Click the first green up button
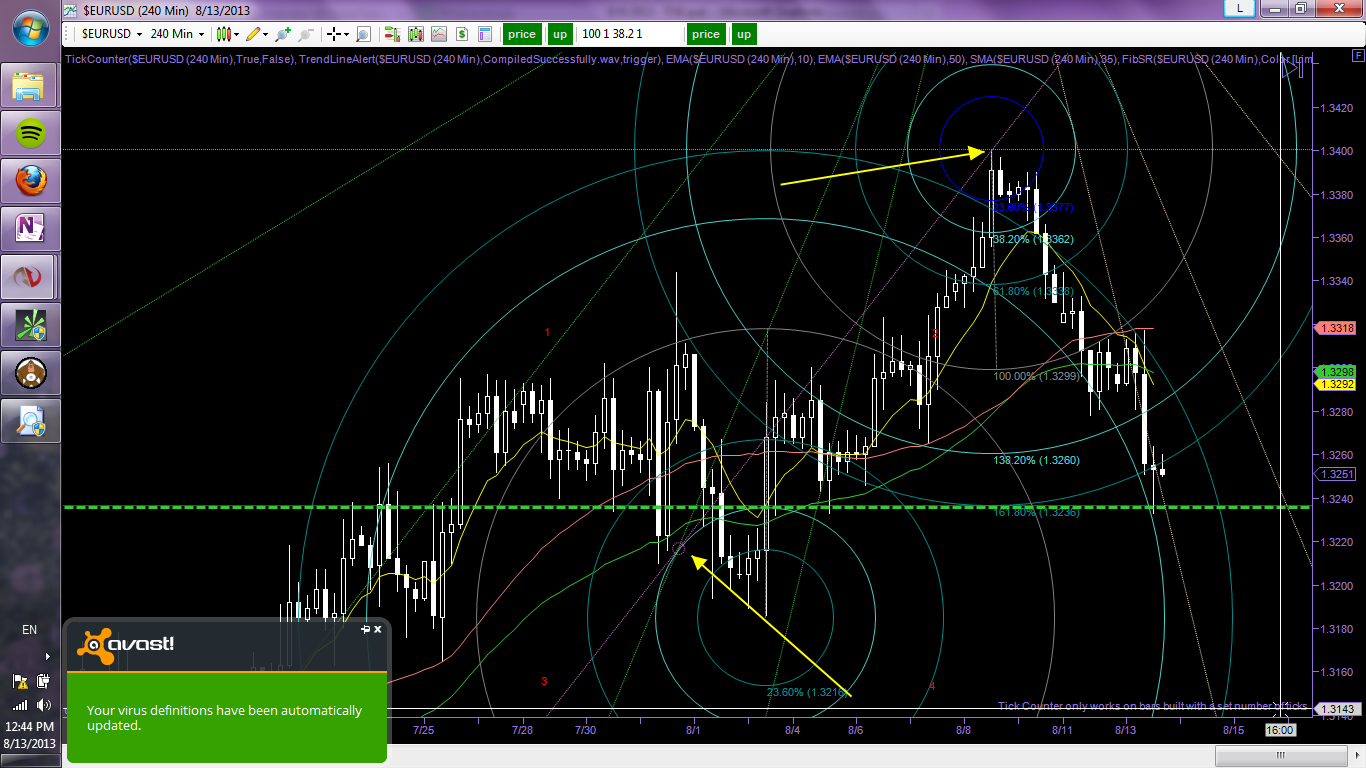 [x=560, y=34]
